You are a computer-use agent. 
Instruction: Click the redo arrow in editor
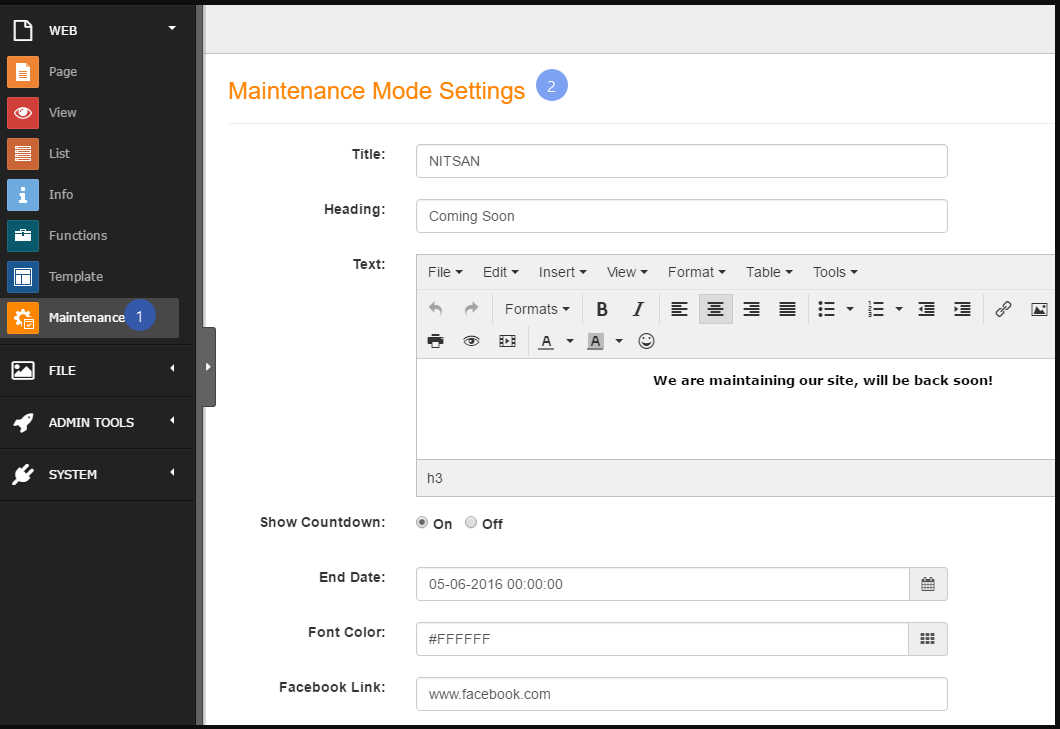(x=471, y=309)
